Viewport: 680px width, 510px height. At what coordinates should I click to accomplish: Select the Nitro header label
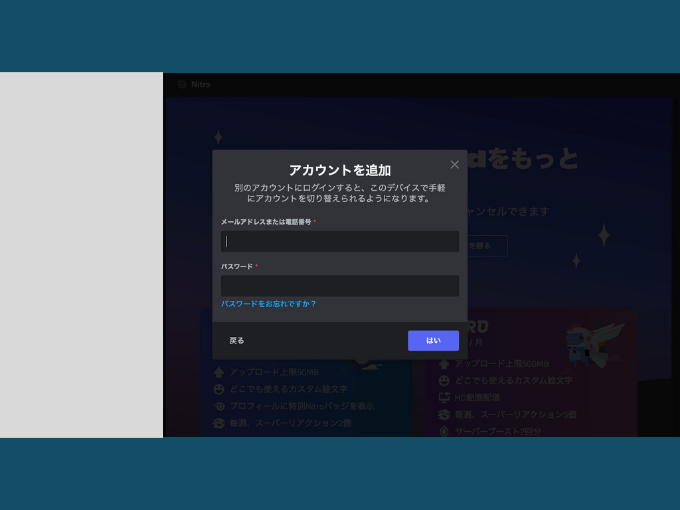pyautogui.click(x=201, y=84)
